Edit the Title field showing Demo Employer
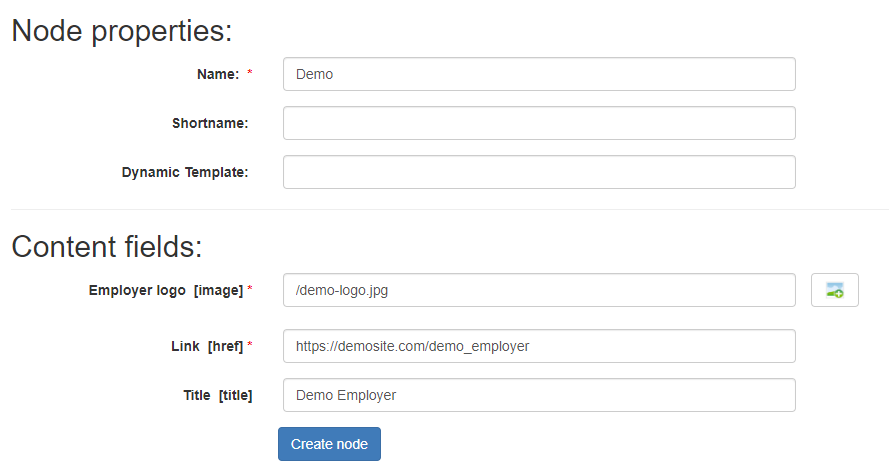This screenshot has height=470, width=889. coord(539,395)
